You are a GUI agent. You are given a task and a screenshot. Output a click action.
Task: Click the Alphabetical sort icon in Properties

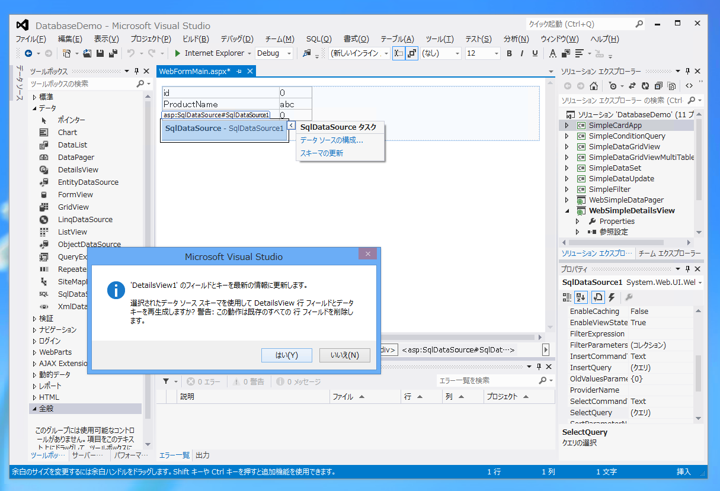click(x=581, y=297)
